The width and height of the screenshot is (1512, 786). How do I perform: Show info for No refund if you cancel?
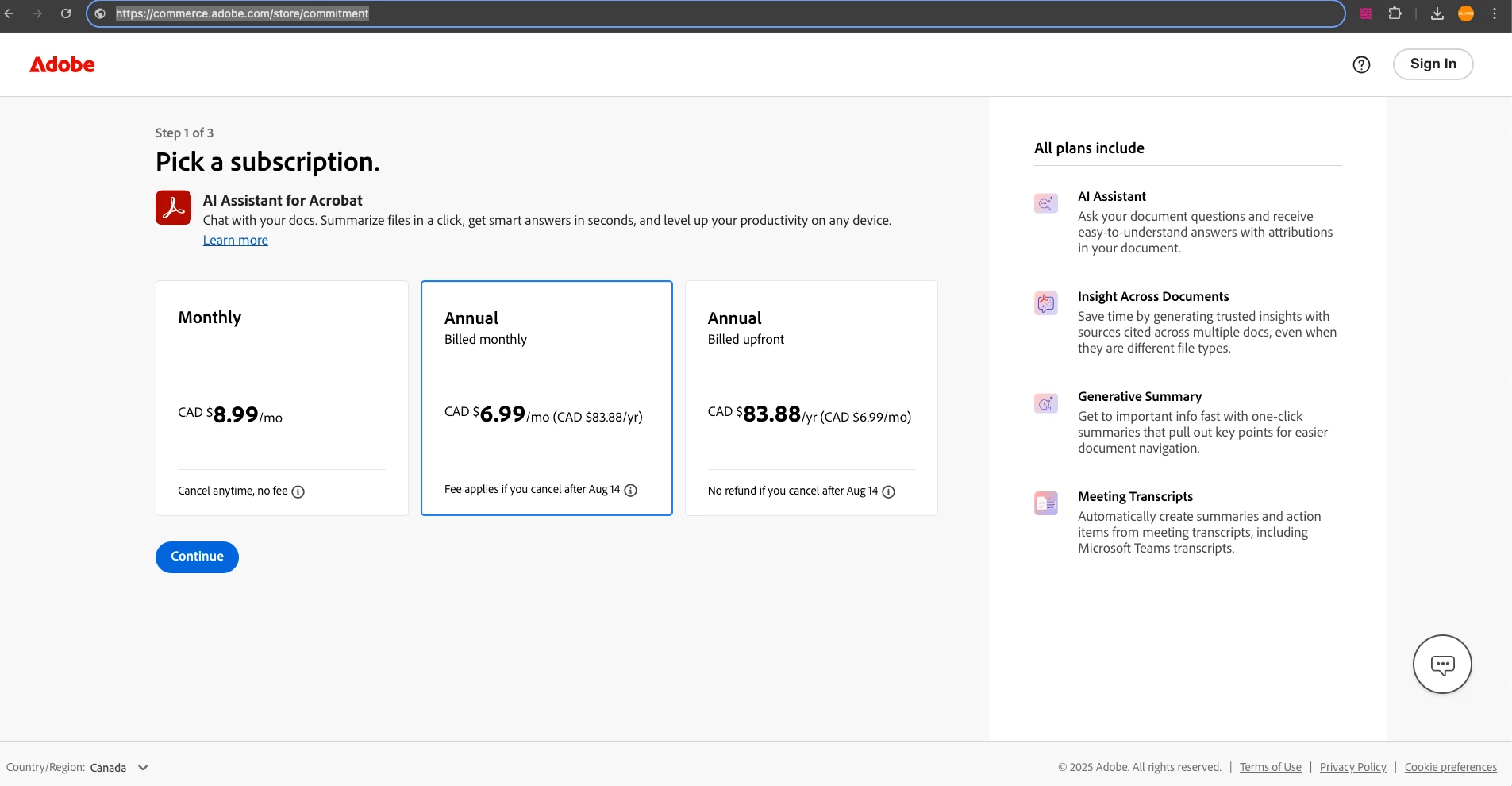(x=889, y=491)
